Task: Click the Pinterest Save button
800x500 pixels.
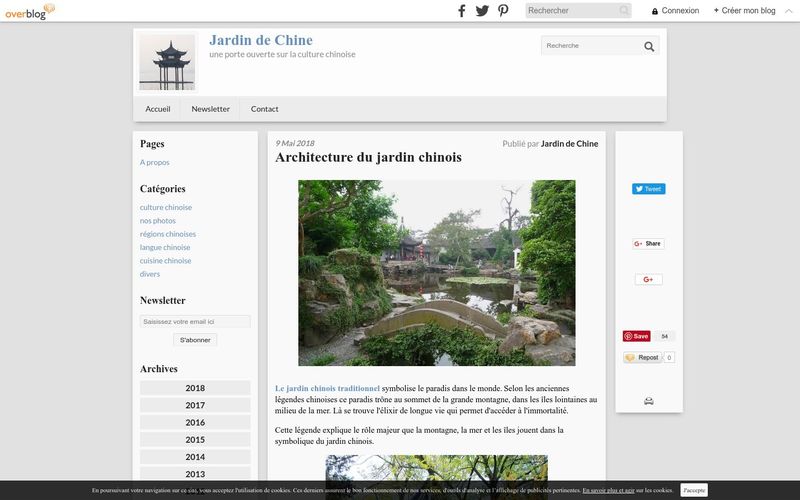Action: pyautogui.click(x=636, y=336)
